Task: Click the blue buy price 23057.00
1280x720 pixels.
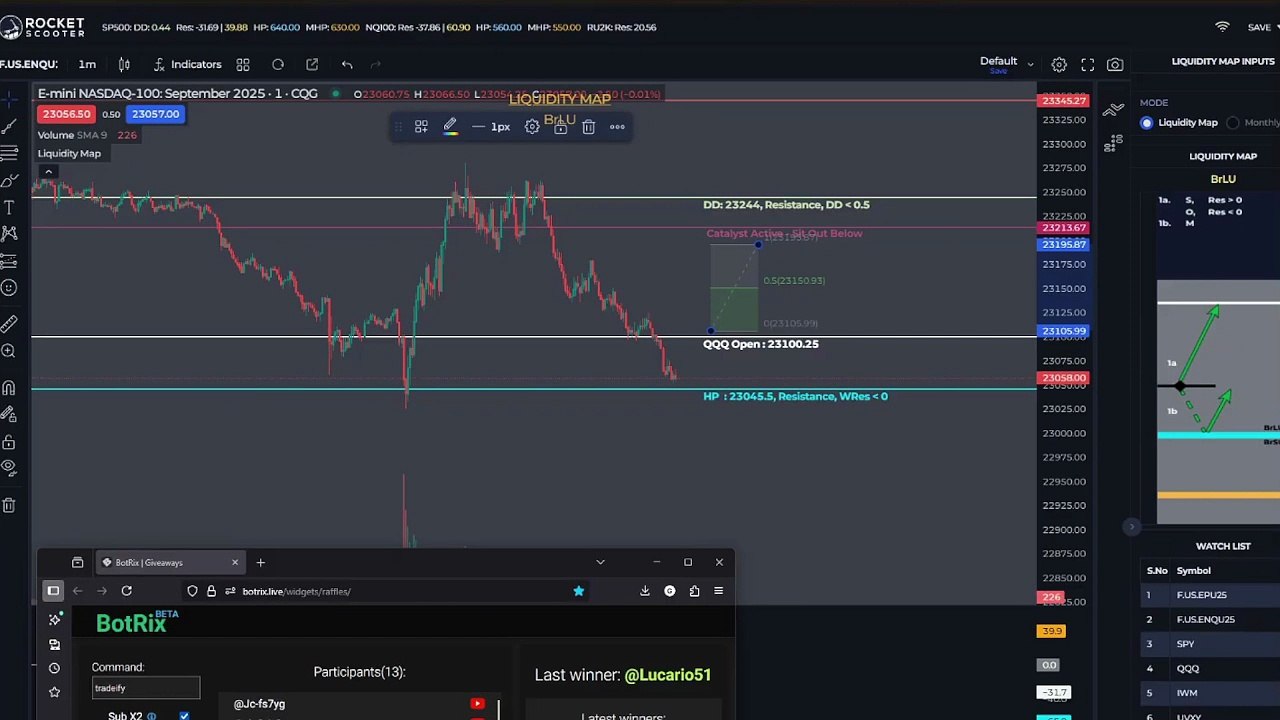Action: tap(156, 114)
